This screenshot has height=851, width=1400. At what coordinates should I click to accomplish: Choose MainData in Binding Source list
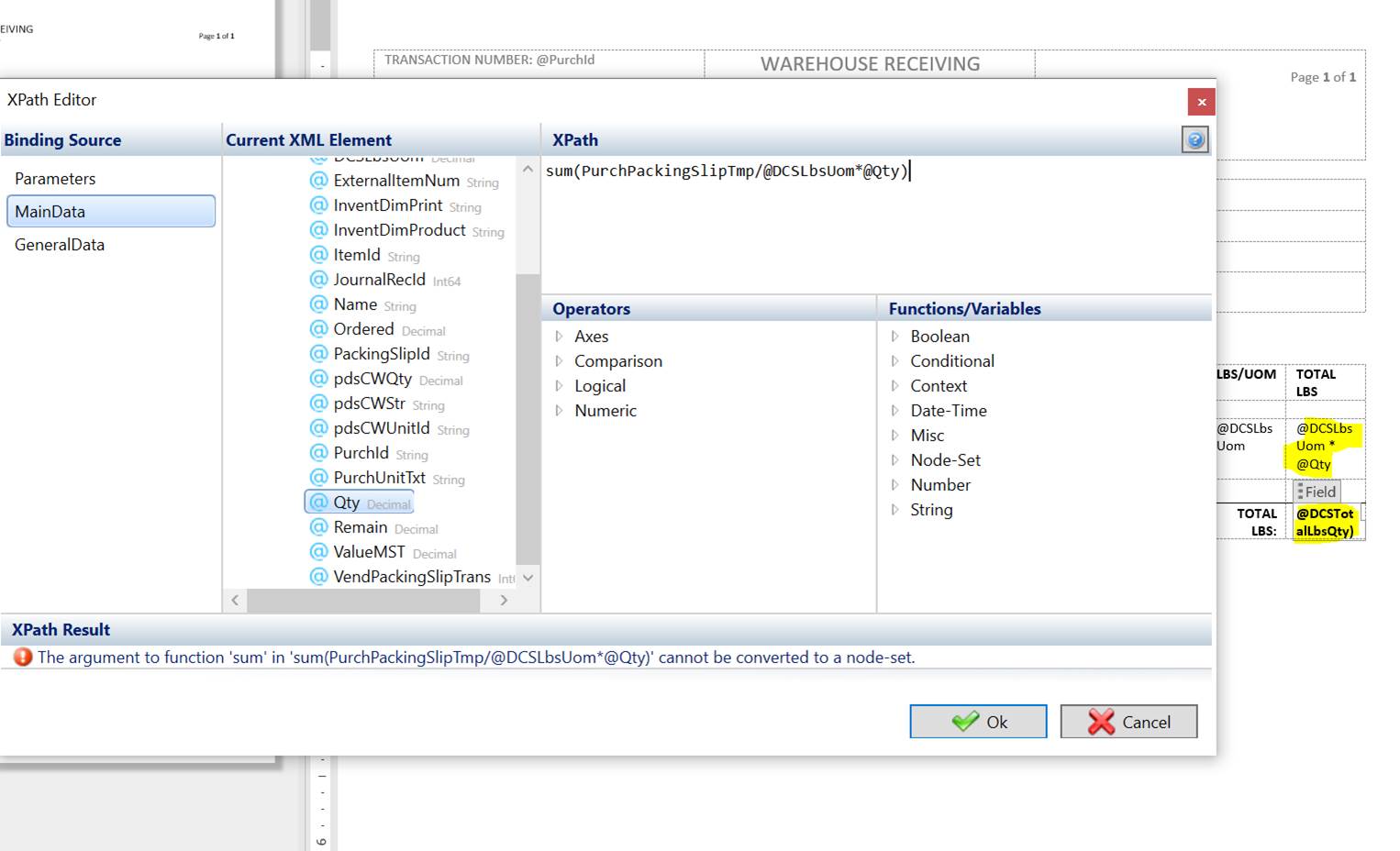(110, 212)
